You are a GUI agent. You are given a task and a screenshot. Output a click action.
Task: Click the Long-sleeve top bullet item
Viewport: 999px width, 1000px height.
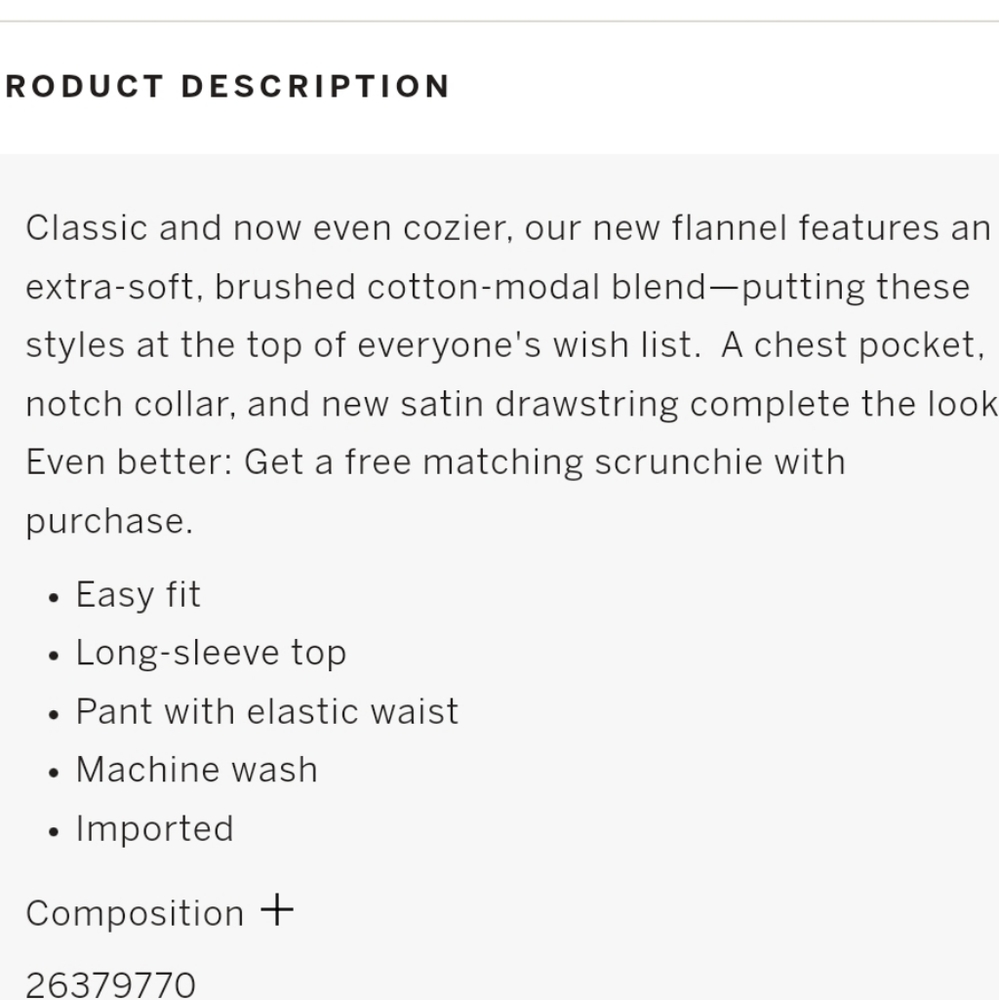[211, 653]
